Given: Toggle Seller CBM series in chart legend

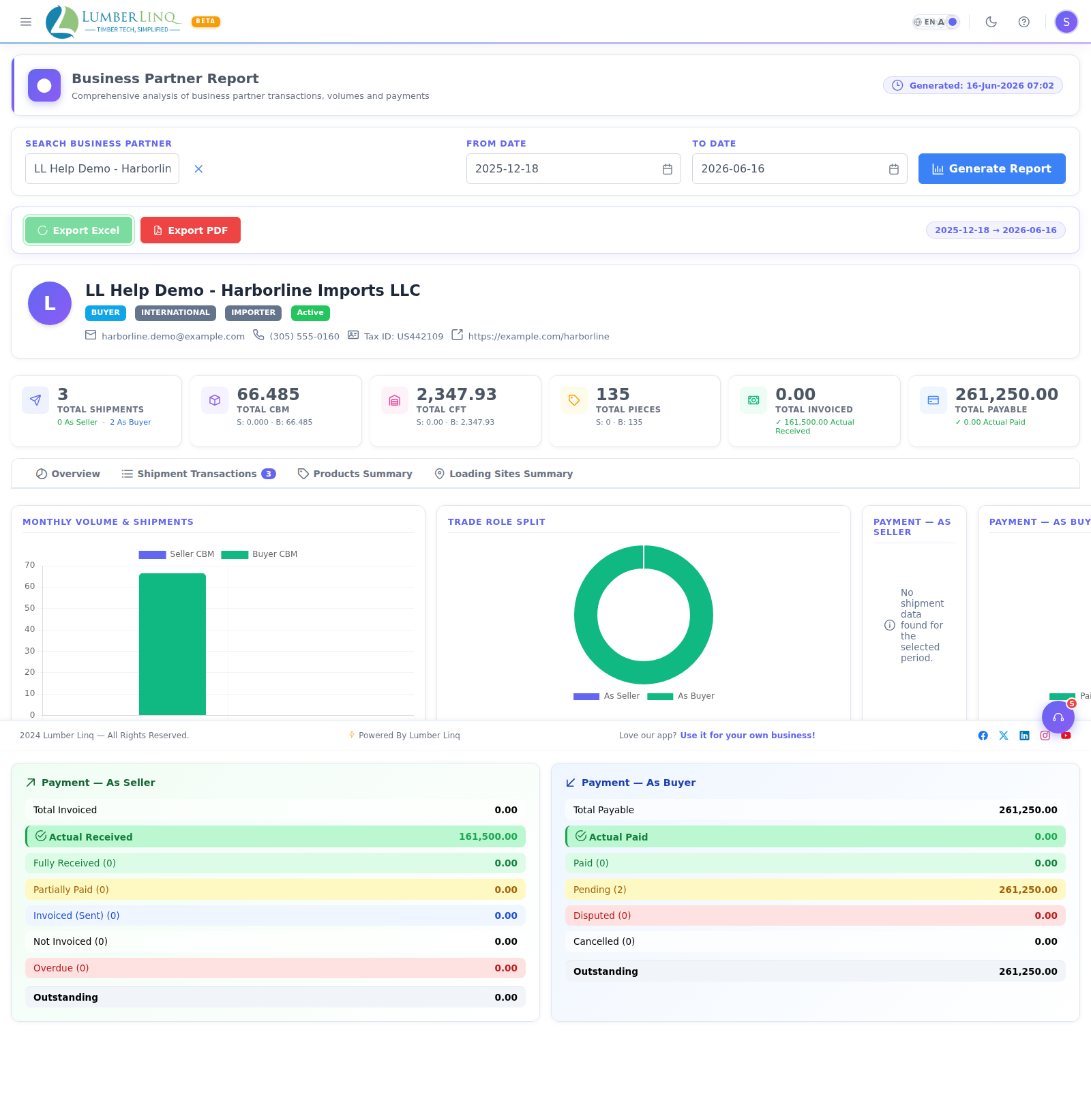Looking at the screenshot, I should pos(177,554).
